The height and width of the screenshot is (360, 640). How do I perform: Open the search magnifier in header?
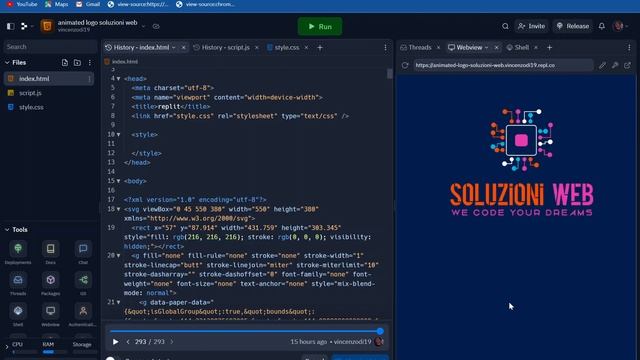point(505,26)
